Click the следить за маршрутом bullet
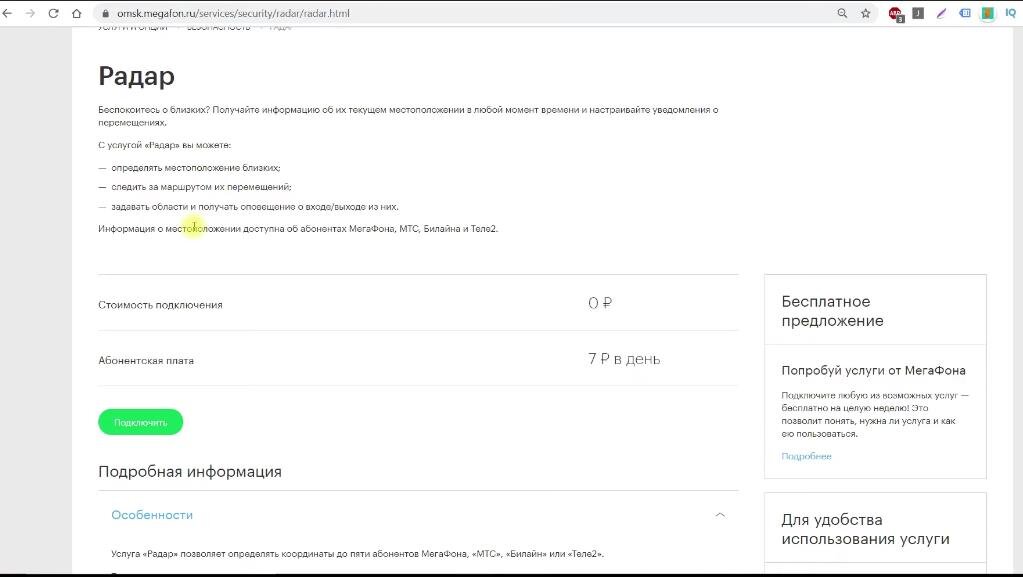Viewport: 1023px width, 577px height. (201, 187)
